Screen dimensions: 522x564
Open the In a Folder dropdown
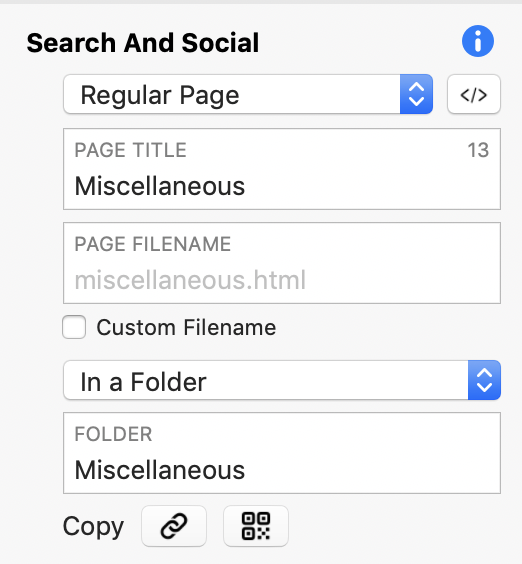(x=282, y=380)
